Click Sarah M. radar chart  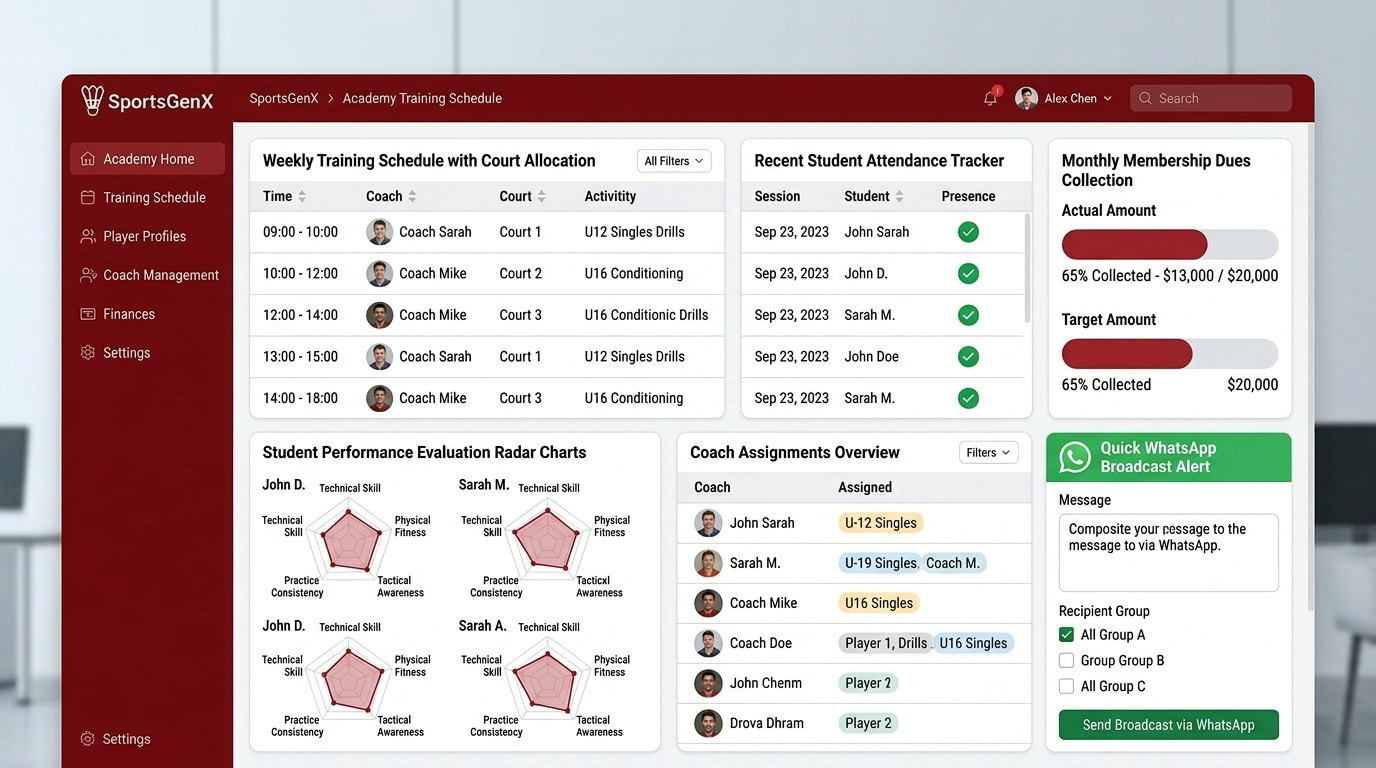[x=546, y=540]
